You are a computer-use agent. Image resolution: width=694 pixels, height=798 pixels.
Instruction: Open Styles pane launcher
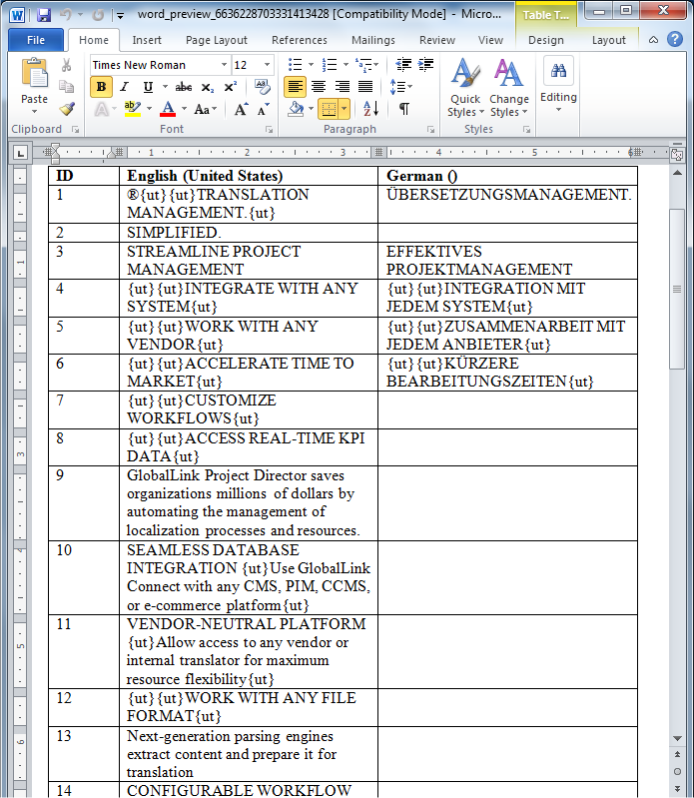pos(526,130)
